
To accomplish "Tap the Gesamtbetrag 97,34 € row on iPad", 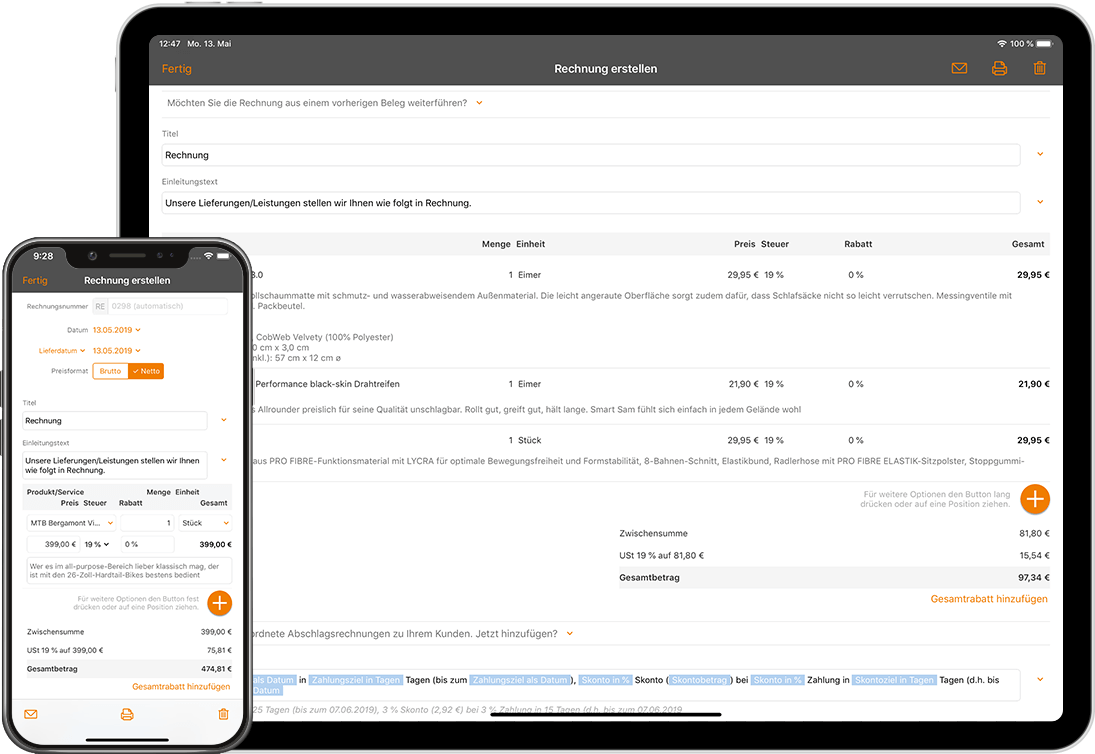I will pyautogui.click(x=835, y=577).
